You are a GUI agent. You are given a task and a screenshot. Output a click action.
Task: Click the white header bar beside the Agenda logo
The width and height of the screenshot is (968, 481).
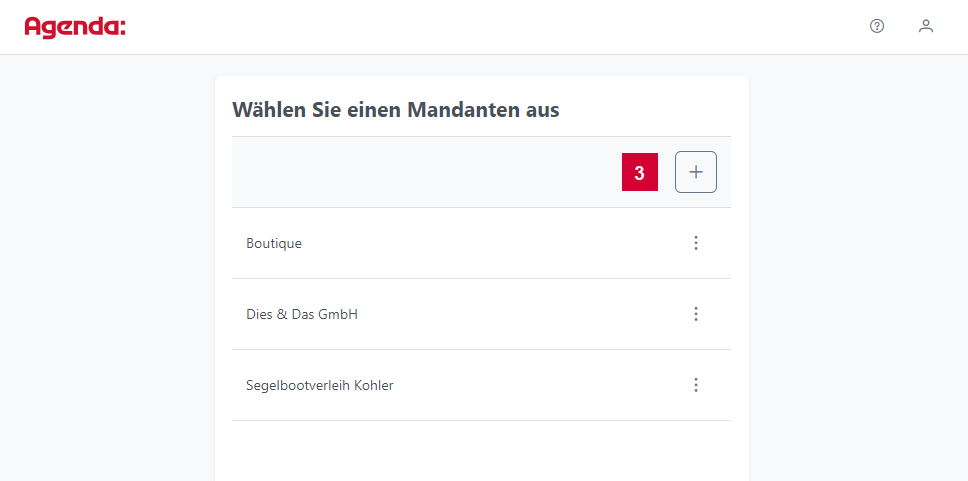coord(494,27)
